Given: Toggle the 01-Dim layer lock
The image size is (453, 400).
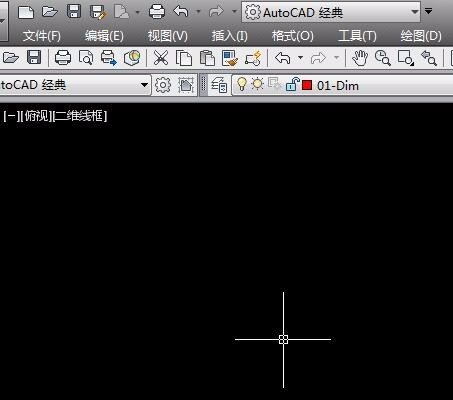Looking at the screenshot, I should coord(292,84).
